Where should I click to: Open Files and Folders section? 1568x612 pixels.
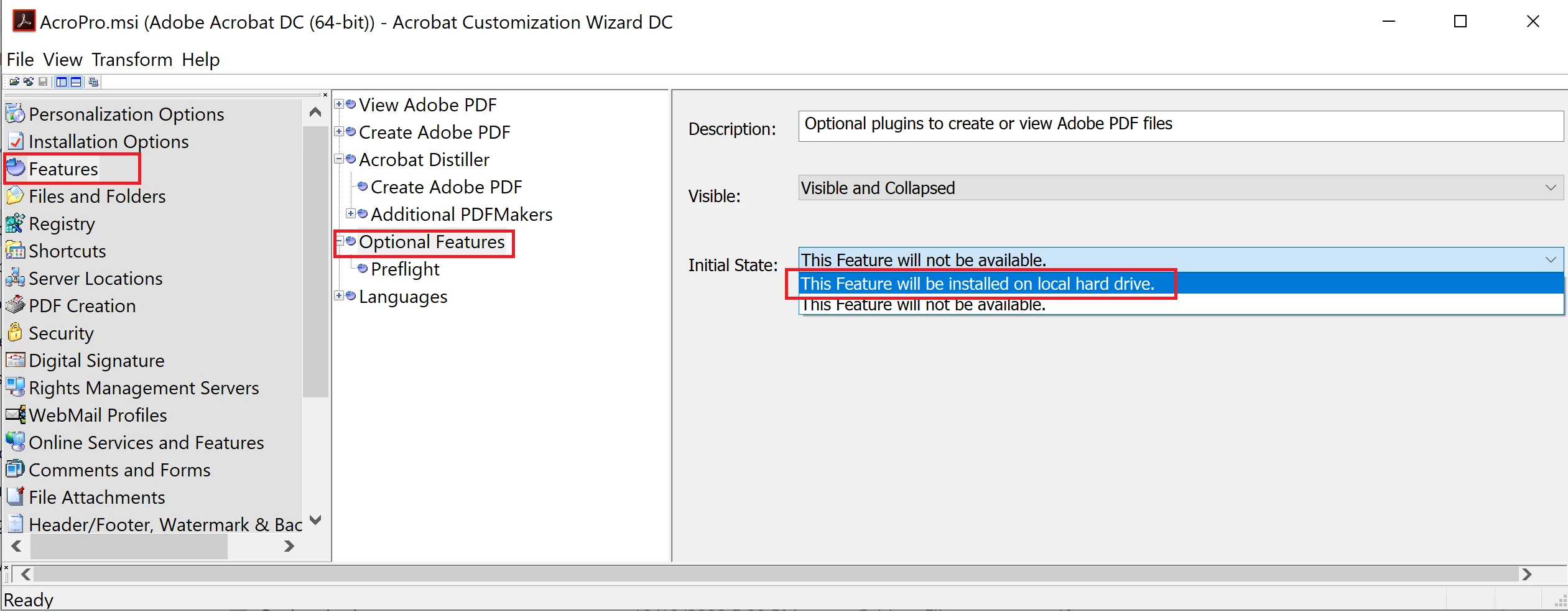[x=97, y=196]
